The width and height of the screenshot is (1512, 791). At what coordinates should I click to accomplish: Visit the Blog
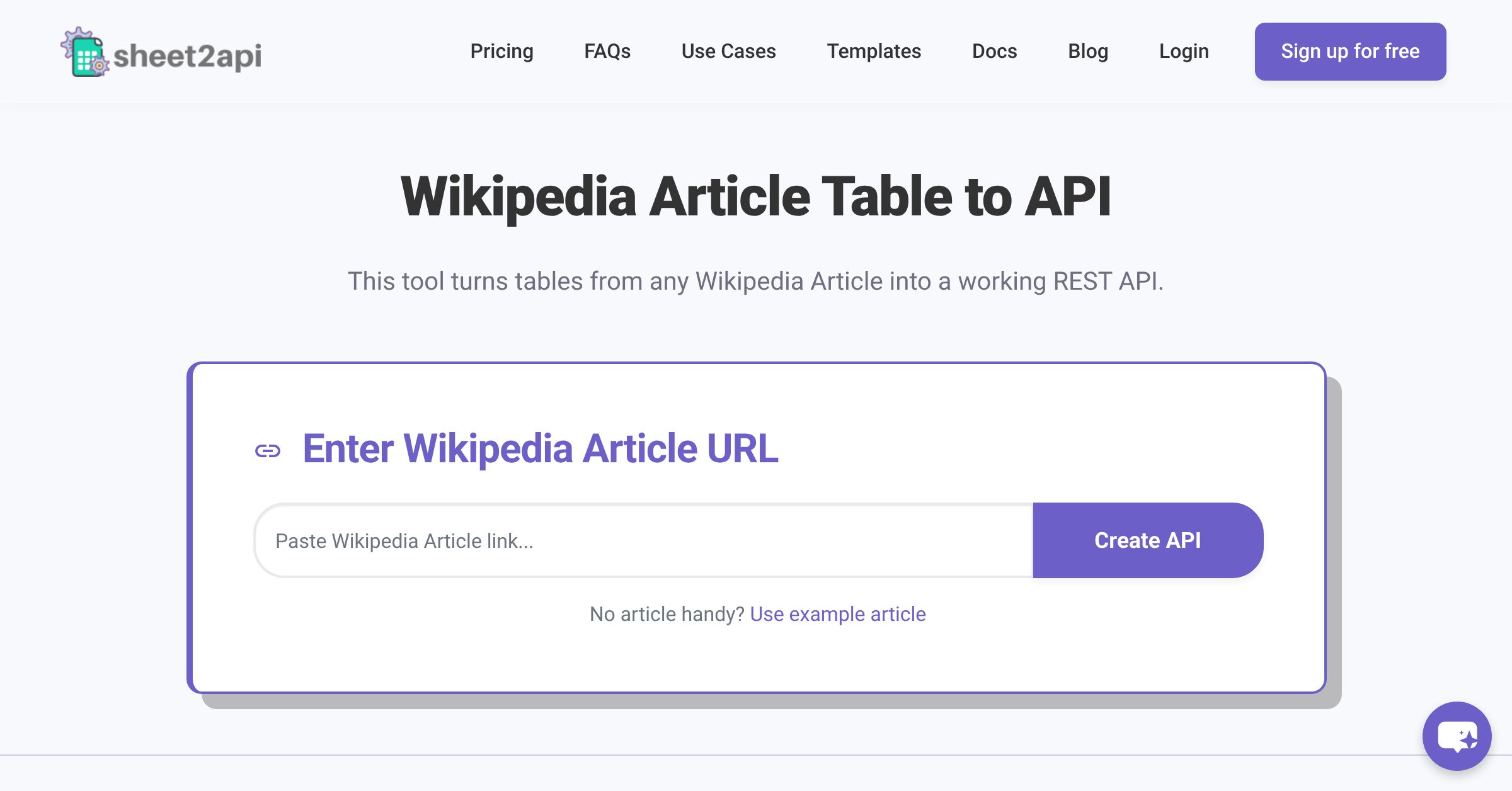(1088, 51)
